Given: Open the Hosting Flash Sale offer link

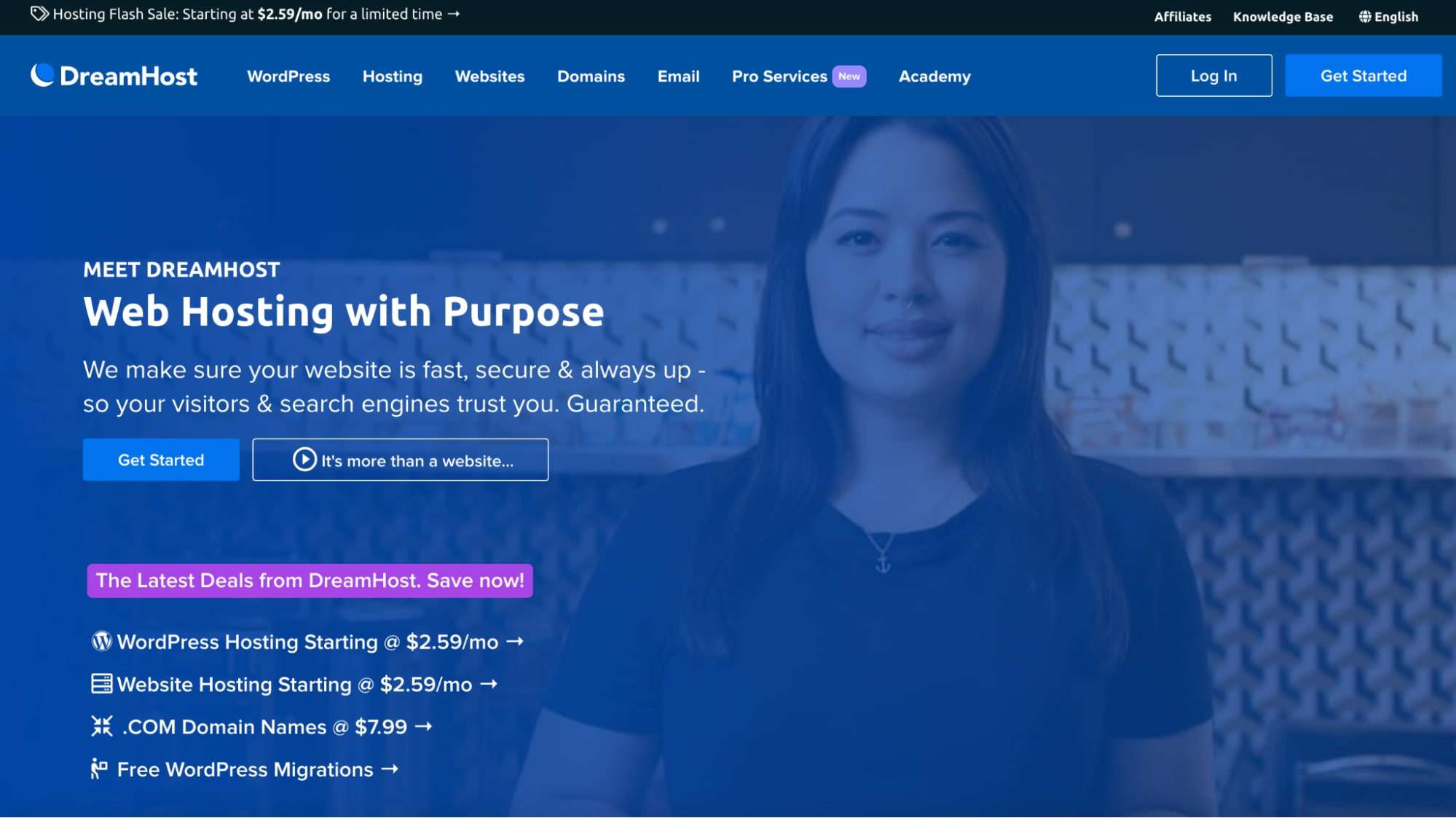Looking at the screenshot, I should tap(247, 14).
